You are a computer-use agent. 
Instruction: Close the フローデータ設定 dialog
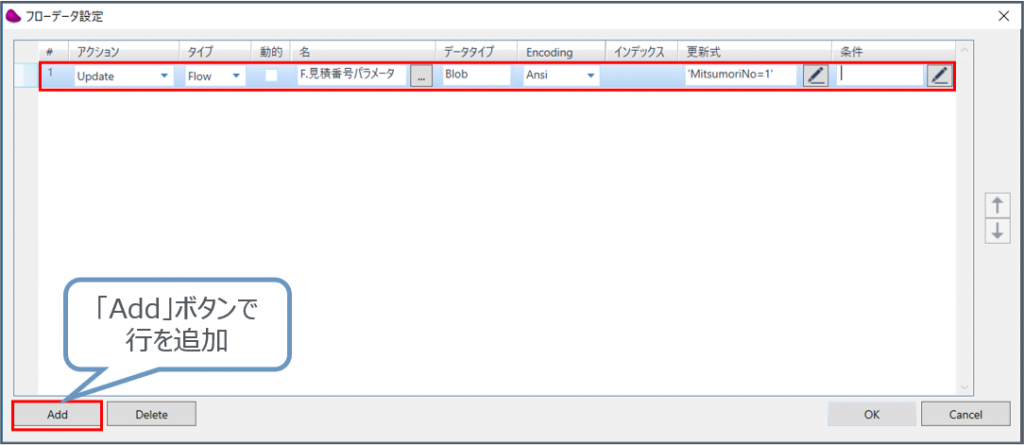[1002, 16]
